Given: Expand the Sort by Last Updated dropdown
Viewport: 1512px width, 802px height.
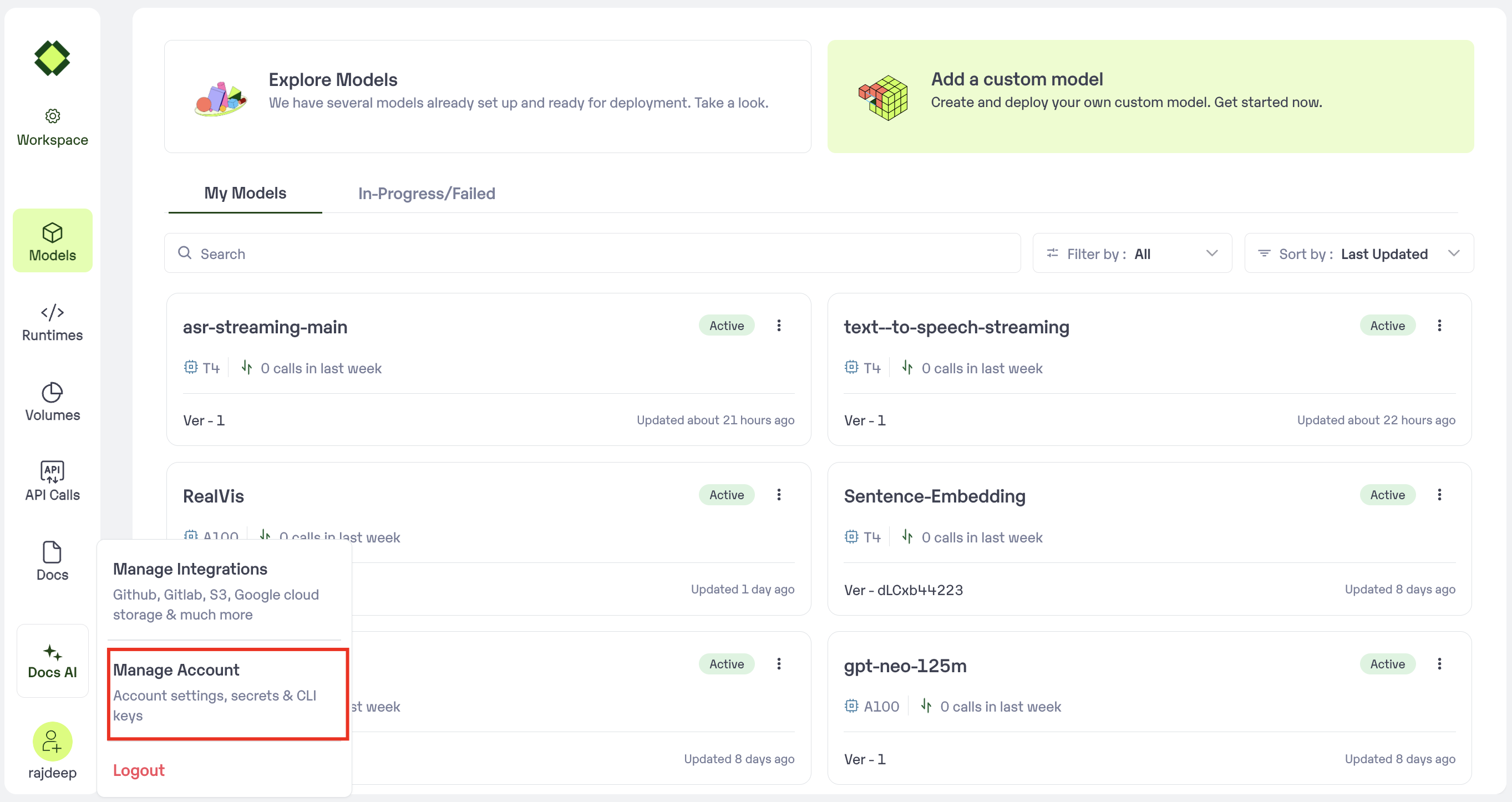Looking at the screenshot, I should (1358, 253).
